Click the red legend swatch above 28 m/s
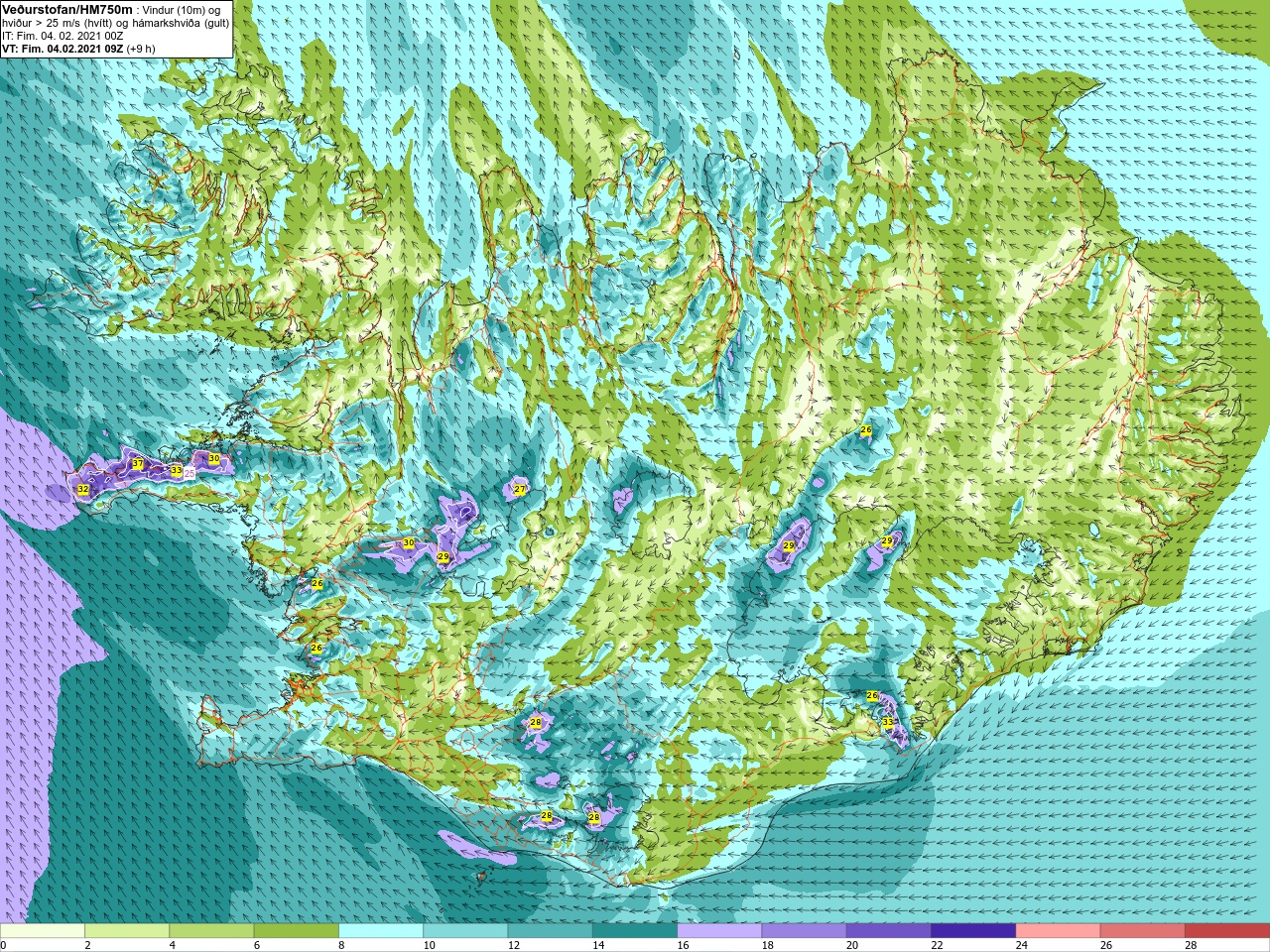The height and width of the screenshot is (952, 1270). pos(1227,931)
